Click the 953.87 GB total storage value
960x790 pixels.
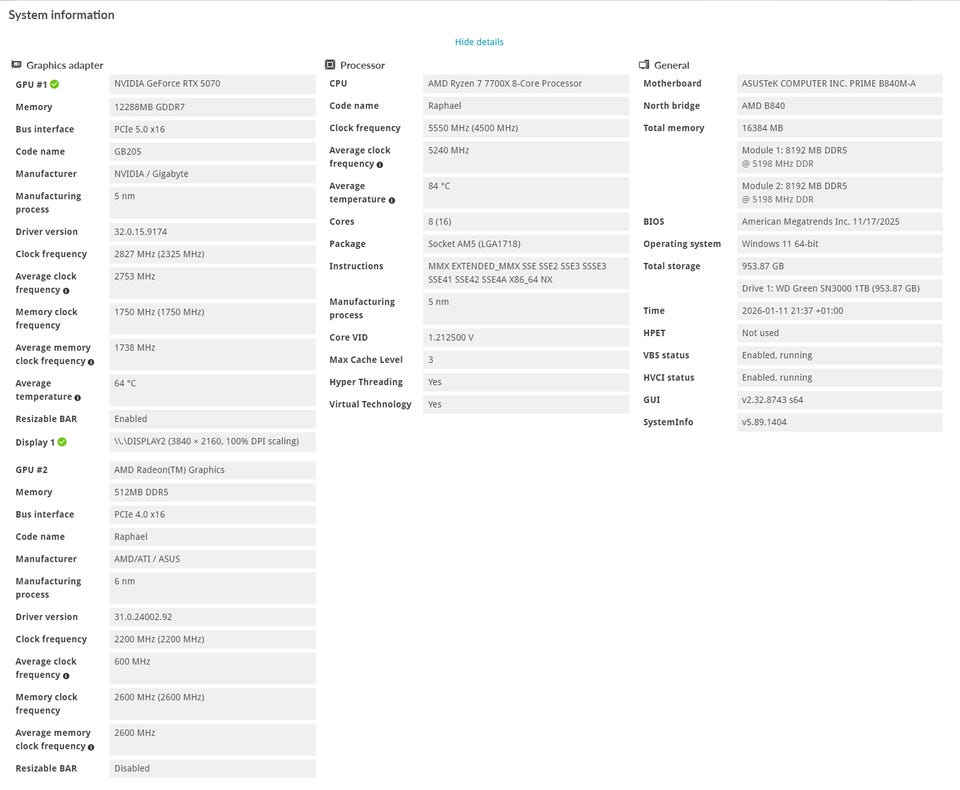[840, 266]
